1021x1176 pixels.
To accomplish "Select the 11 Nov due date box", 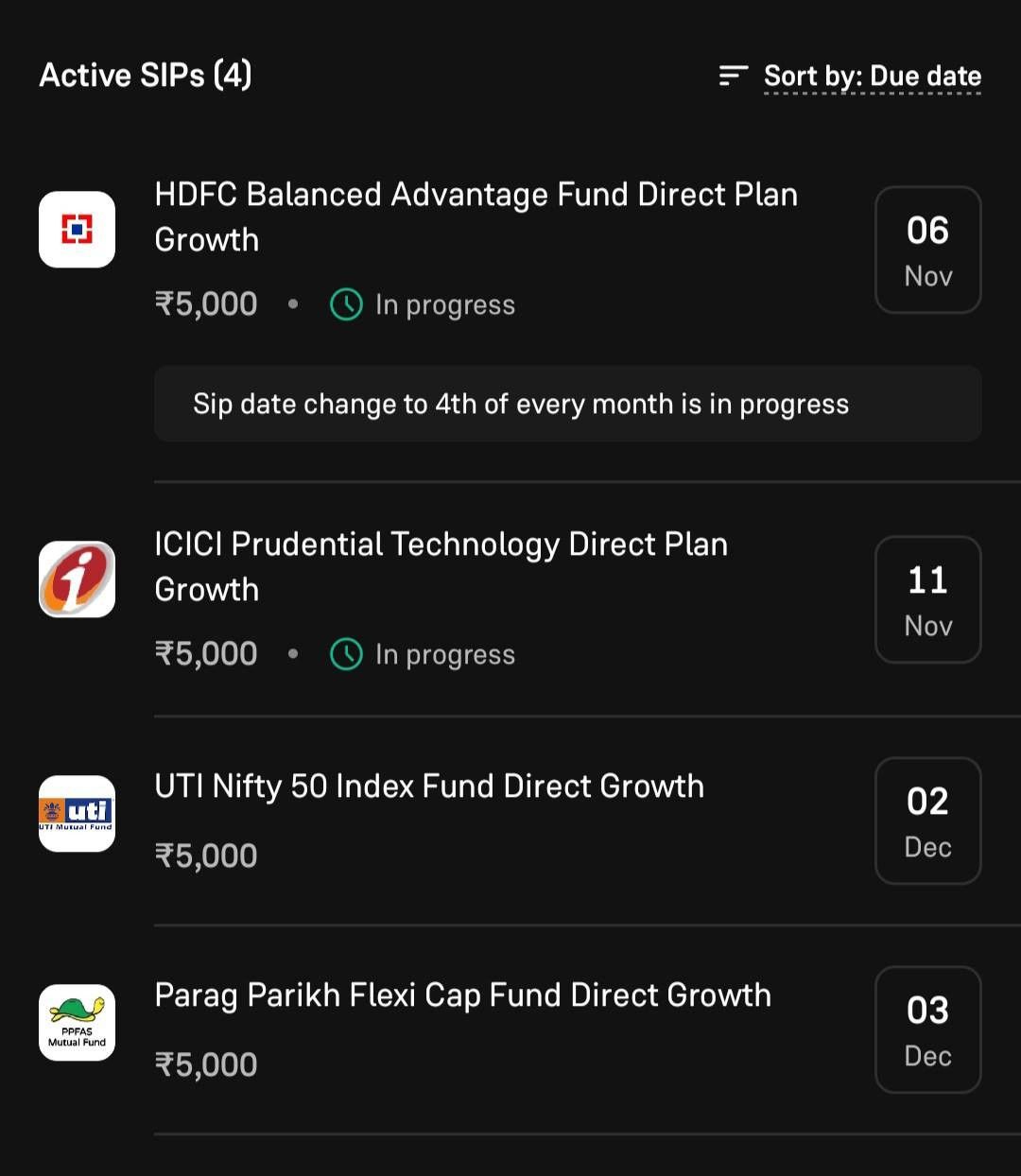I will tap(928, 599).
